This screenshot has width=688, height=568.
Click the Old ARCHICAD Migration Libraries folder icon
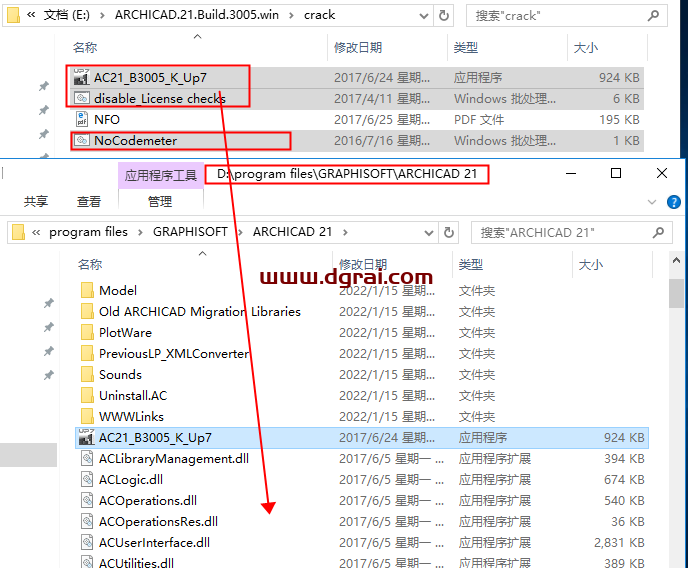[x=87, y=311]
